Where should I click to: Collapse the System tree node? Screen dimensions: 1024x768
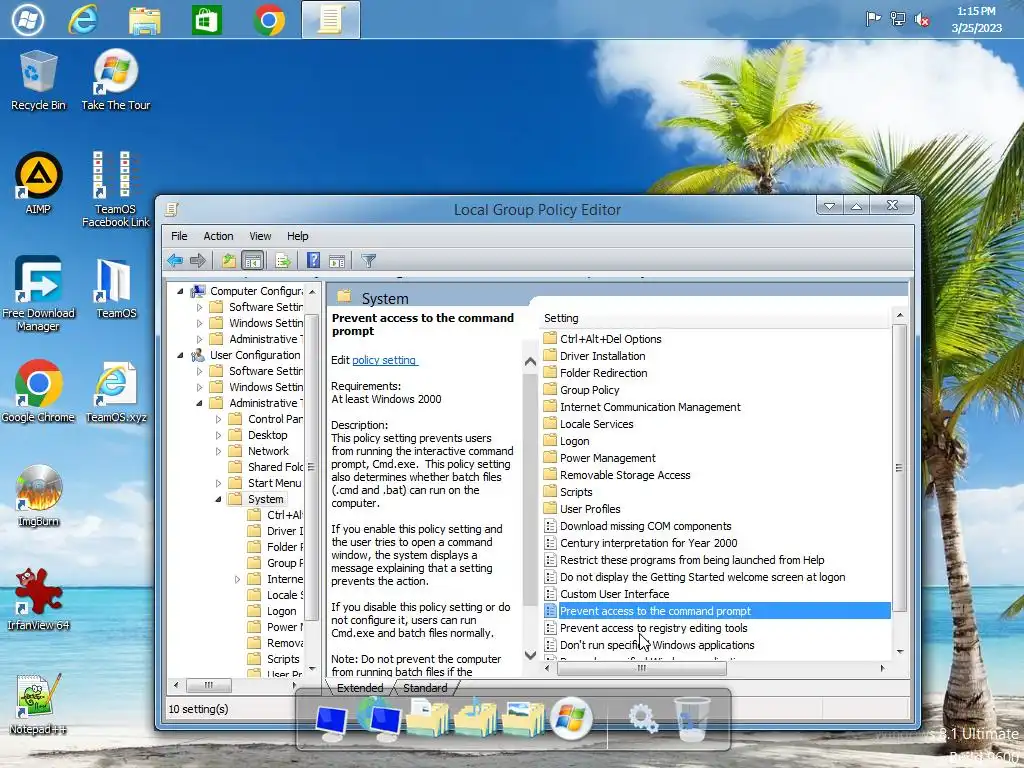[218, 499]
